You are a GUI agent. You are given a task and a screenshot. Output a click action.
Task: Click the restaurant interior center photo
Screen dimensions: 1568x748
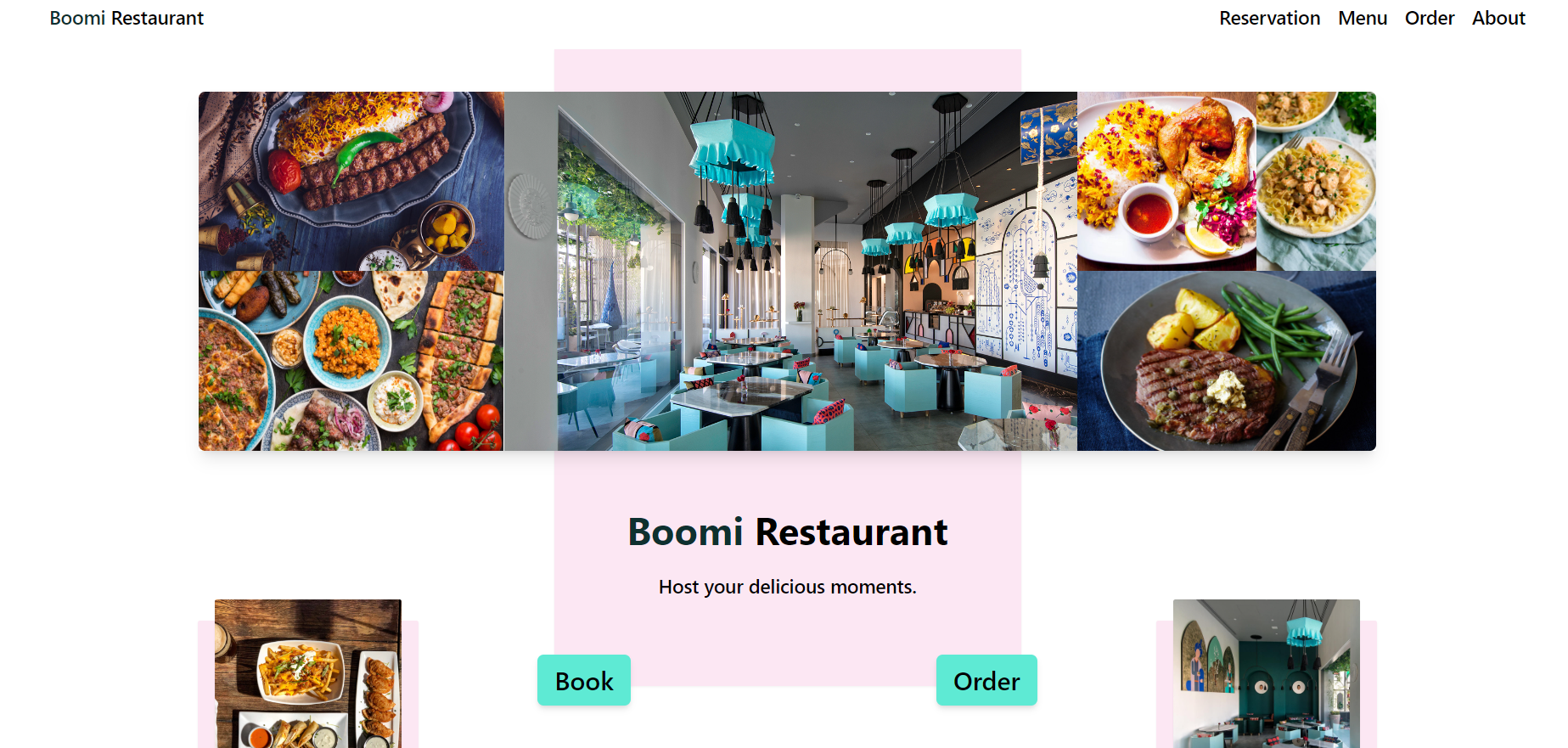(x=790, y=271)
